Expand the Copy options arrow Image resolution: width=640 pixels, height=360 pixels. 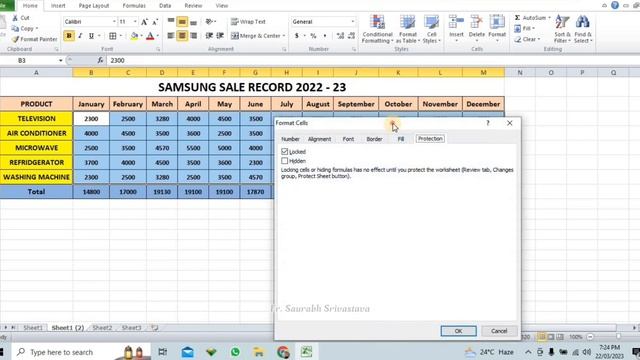point(37,29)
